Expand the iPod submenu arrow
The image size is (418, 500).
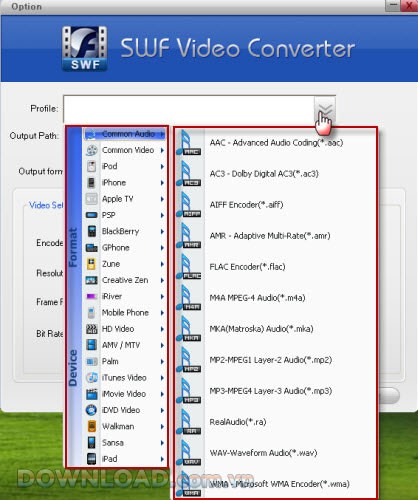[x=162, y=166]
